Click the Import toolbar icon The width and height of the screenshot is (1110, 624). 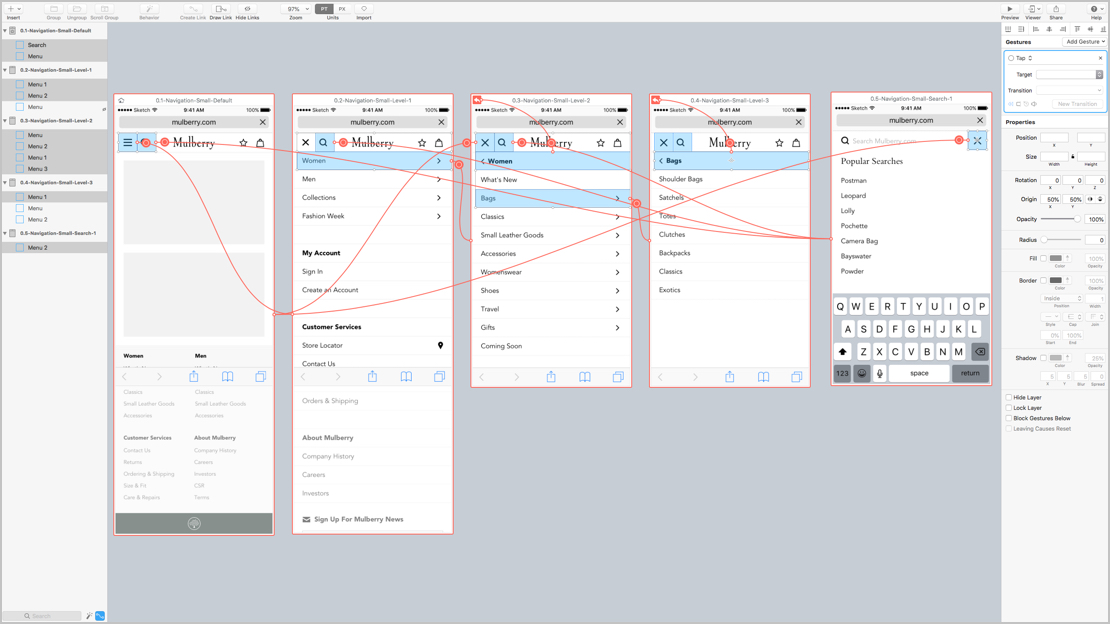(x=364, y=9)
